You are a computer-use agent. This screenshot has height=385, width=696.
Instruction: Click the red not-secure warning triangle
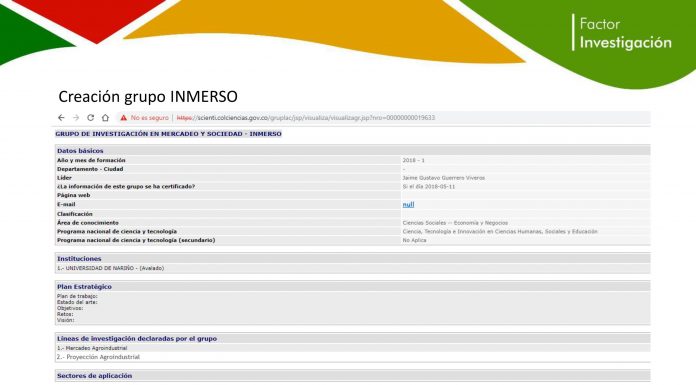pos(123,118)
